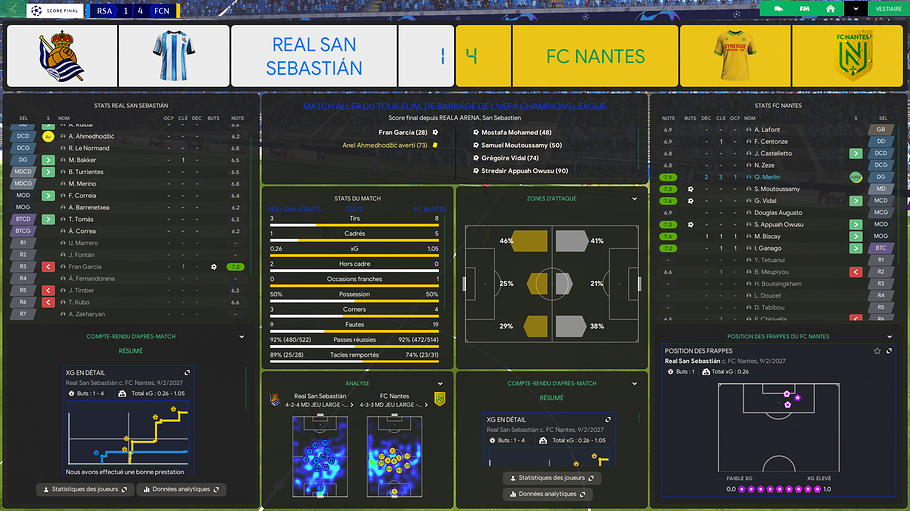Open the Analyse panel dropdown chevron
Screen dimensions: 910x511
pos(440,383)
